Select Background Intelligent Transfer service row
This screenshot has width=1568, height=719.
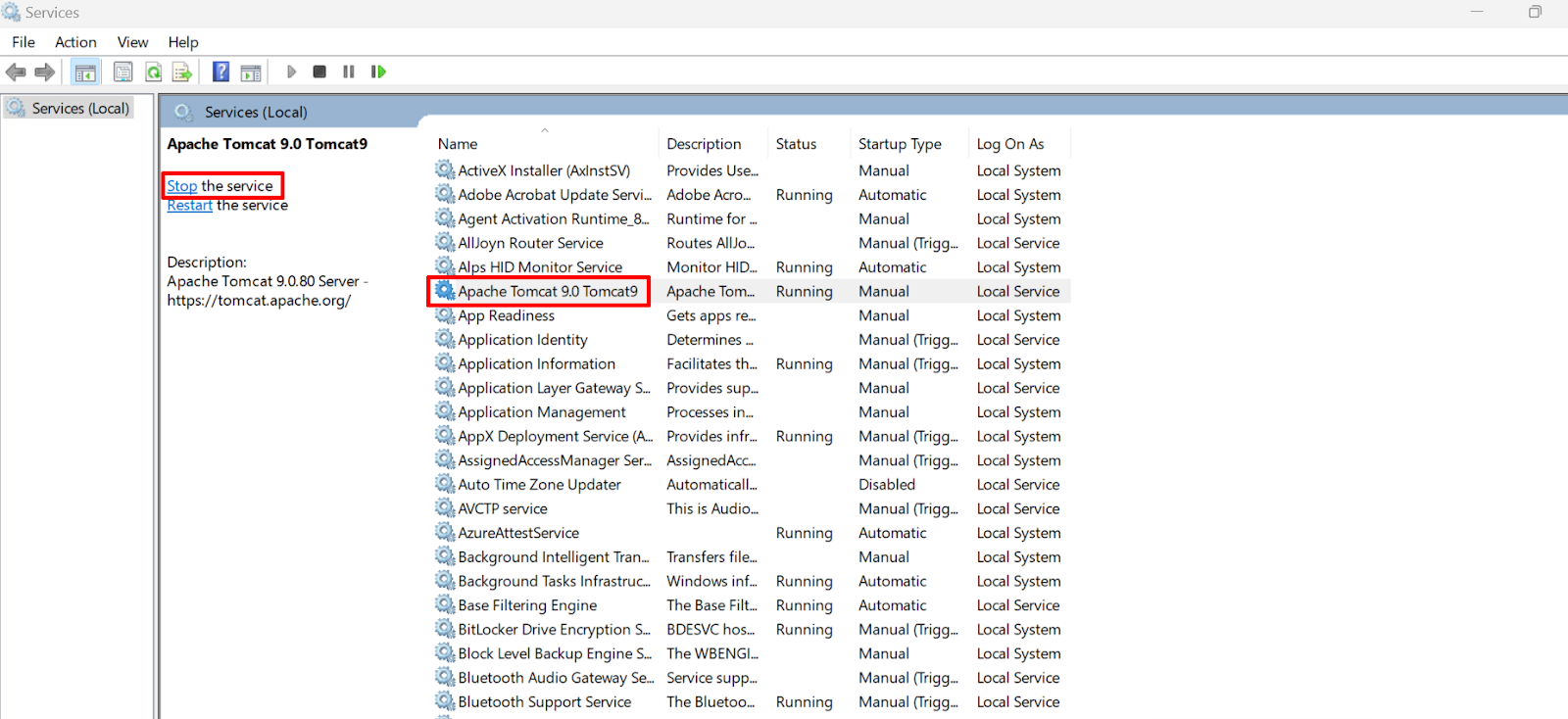pos(751,556)
